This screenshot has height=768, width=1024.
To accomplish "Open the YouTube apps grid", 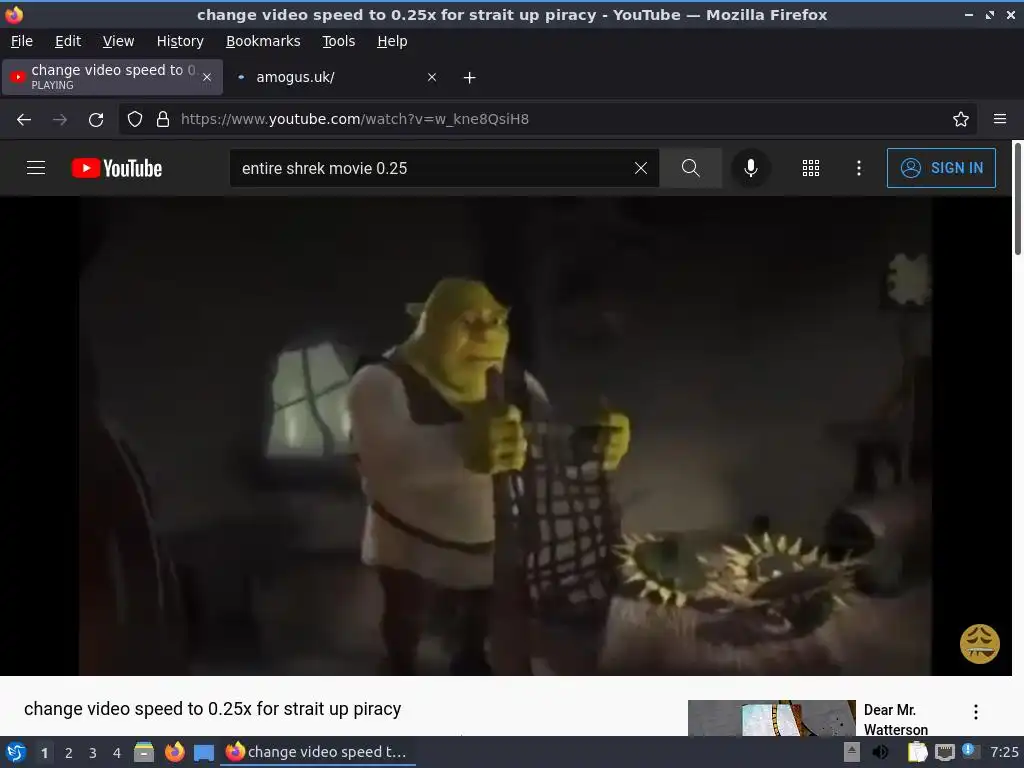I will (x=810, y=168).
